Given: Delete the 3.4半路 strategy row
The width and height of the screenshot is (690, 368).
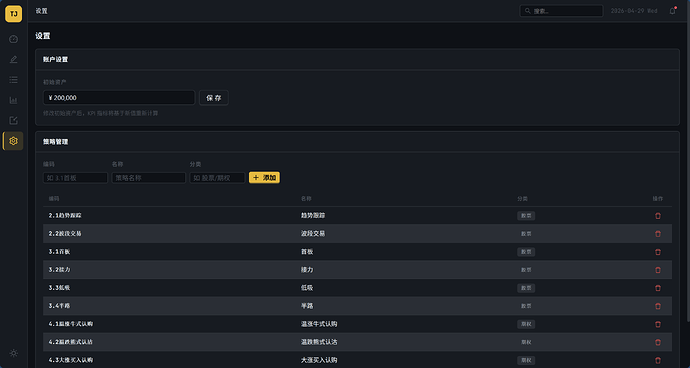Looking at the screenshot, I should (x=658, y=306).
